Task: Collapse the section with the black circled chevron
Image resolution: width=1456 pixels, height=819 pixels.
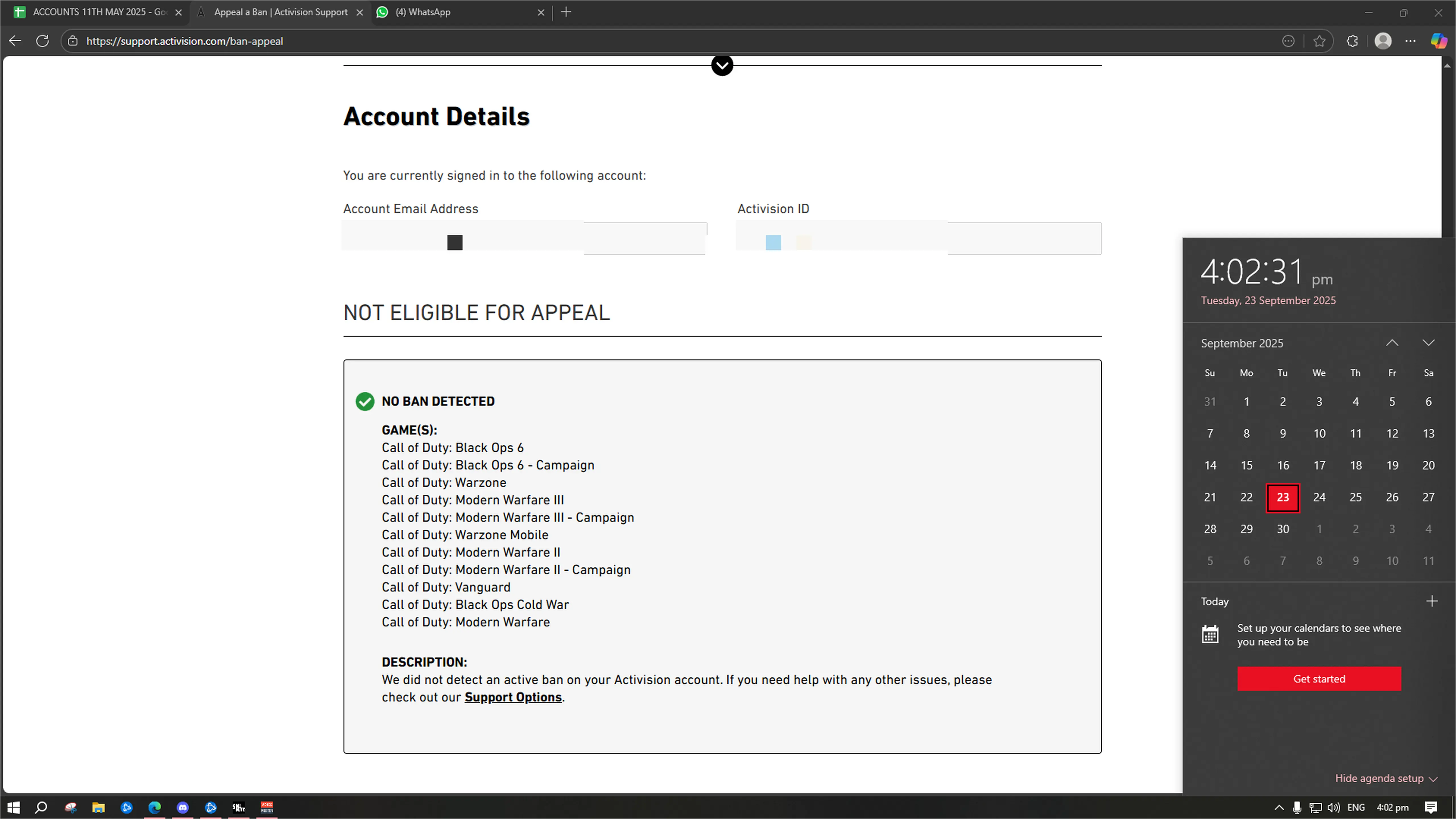Action: (722, 65)
